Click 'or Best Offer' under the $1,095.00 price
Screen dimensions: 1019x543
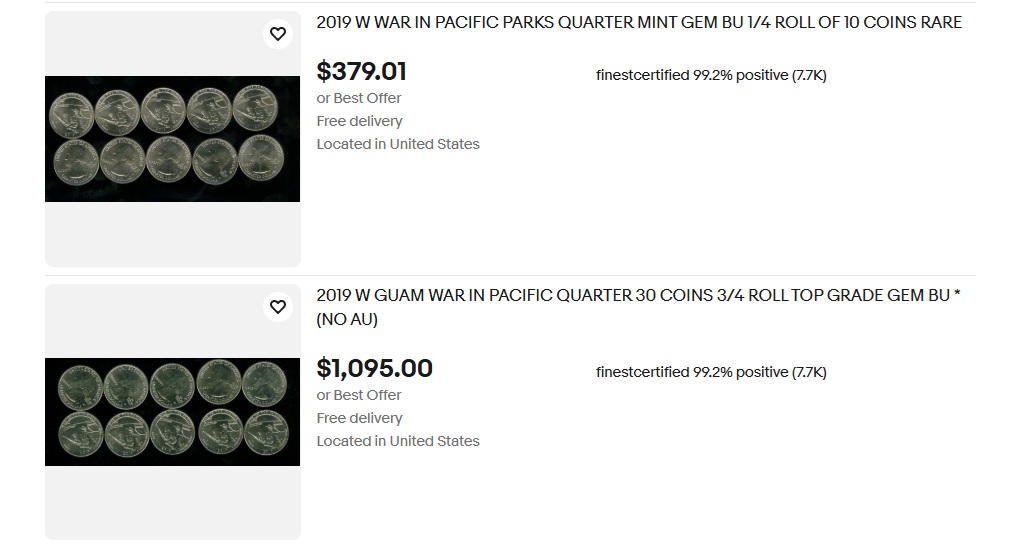click(359, 395)
